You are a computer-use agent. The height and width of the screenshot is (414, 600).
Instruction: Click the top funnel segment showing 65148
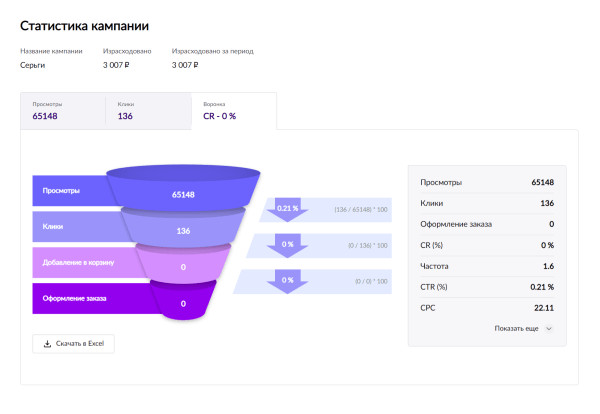click(x=183, y=192)
